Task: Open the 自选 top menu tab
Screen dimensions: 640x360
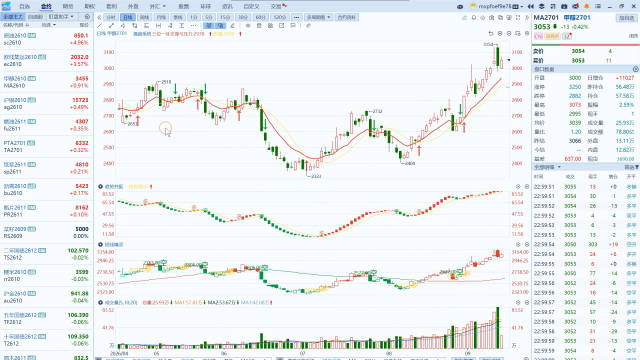Action: 24,7
